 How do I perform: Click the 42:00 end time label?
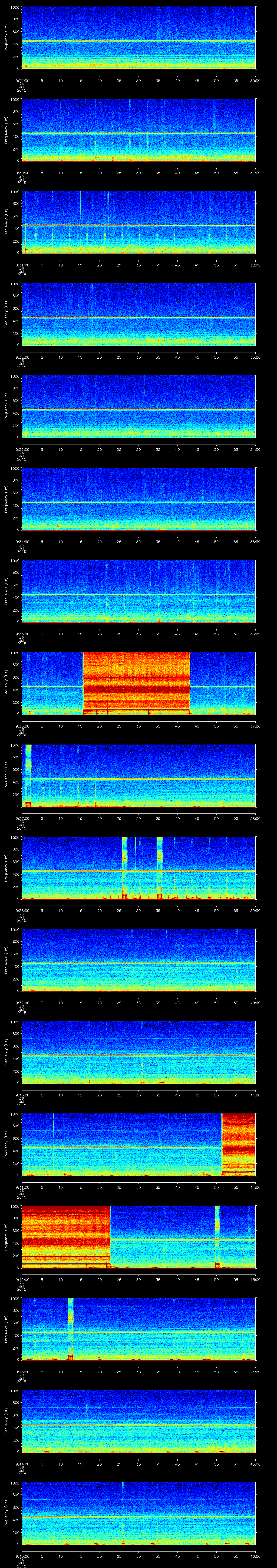click(255, 1187)
